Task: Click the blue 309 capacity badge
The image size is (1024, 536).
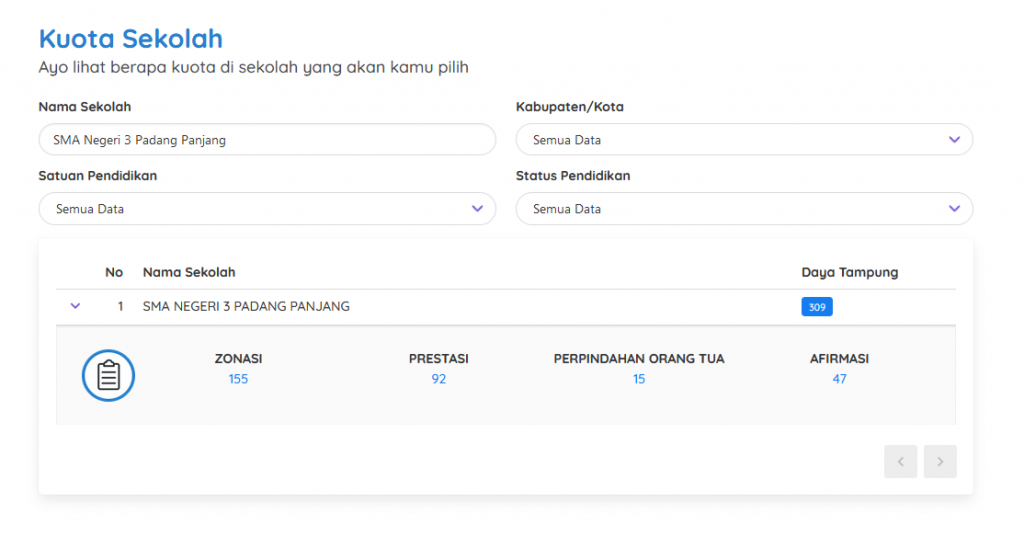Action: tap(816, 307)
